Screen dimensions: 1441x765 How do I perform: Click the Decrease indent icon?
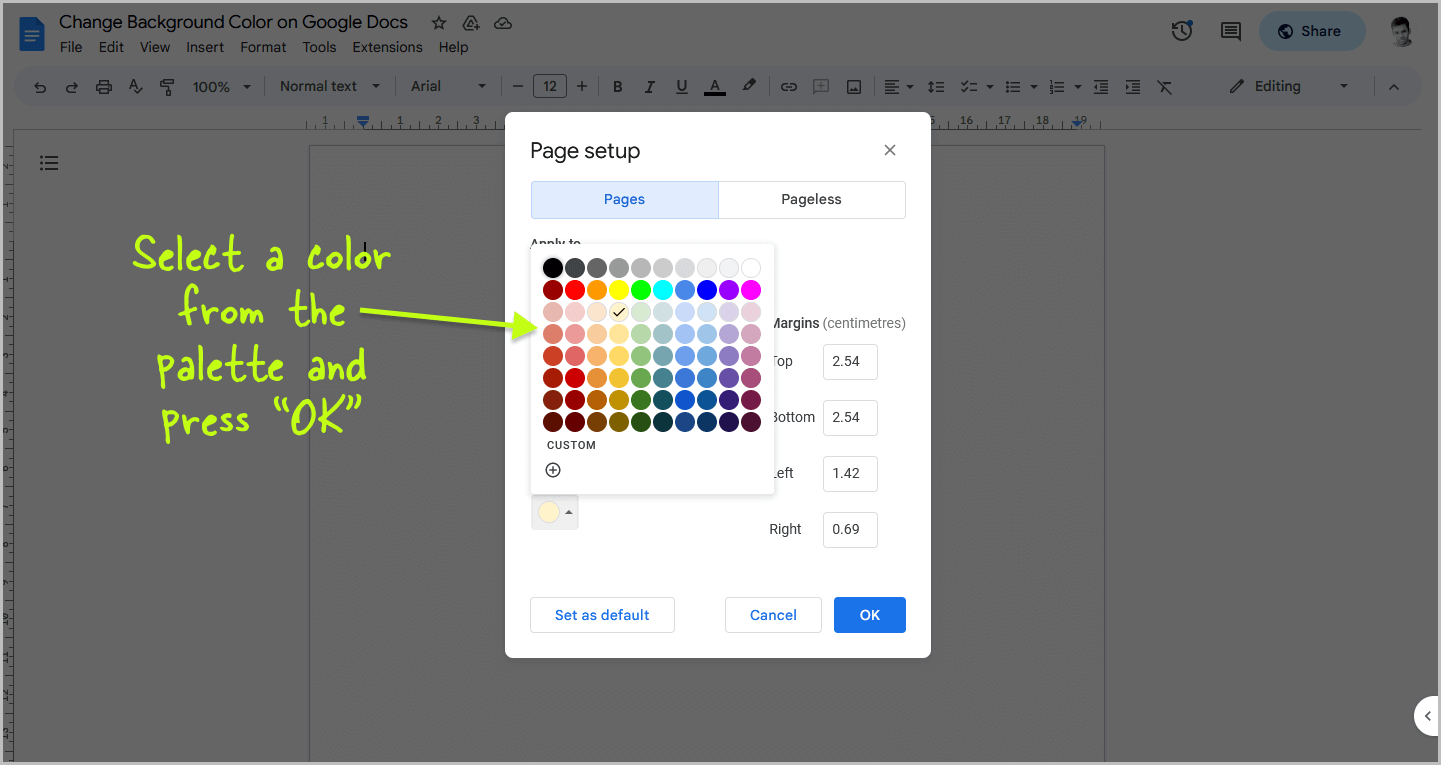click(1101, 87)
